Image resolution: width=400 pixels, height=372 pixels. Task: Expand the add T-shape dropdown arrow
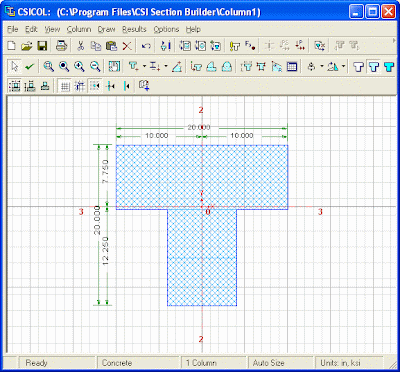pyautogui.click(x=144, y=67)
